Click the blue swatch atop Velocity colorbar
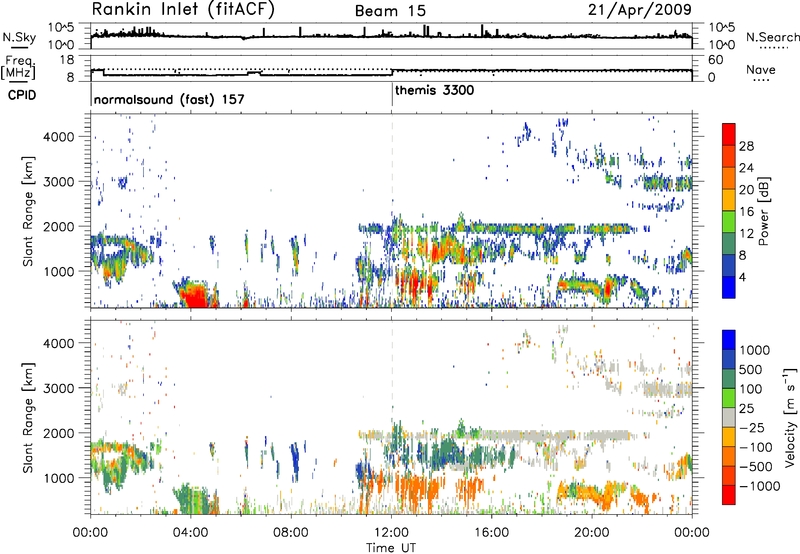The image size is (800, 554). tap(729, 340)
